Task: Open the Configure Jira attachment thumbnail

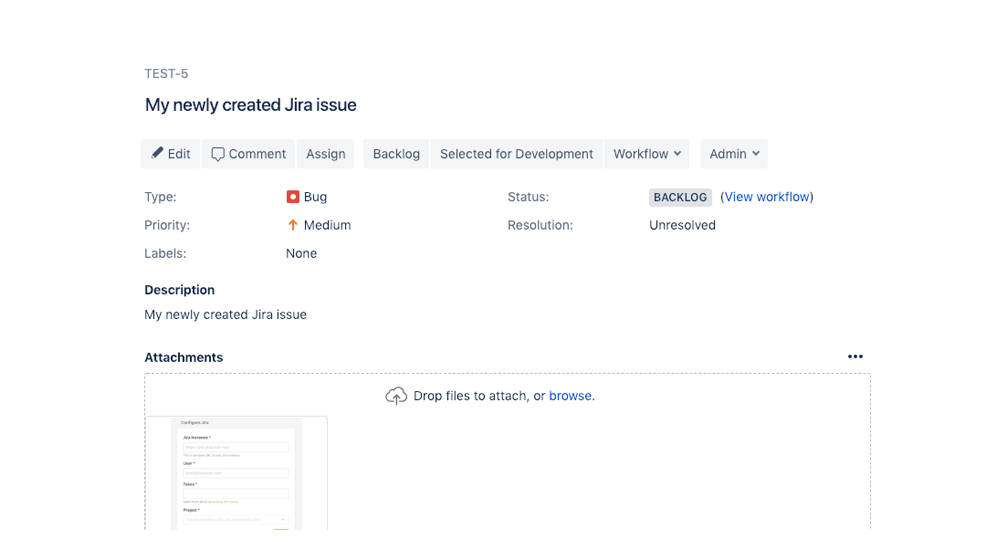Action: 237,473
